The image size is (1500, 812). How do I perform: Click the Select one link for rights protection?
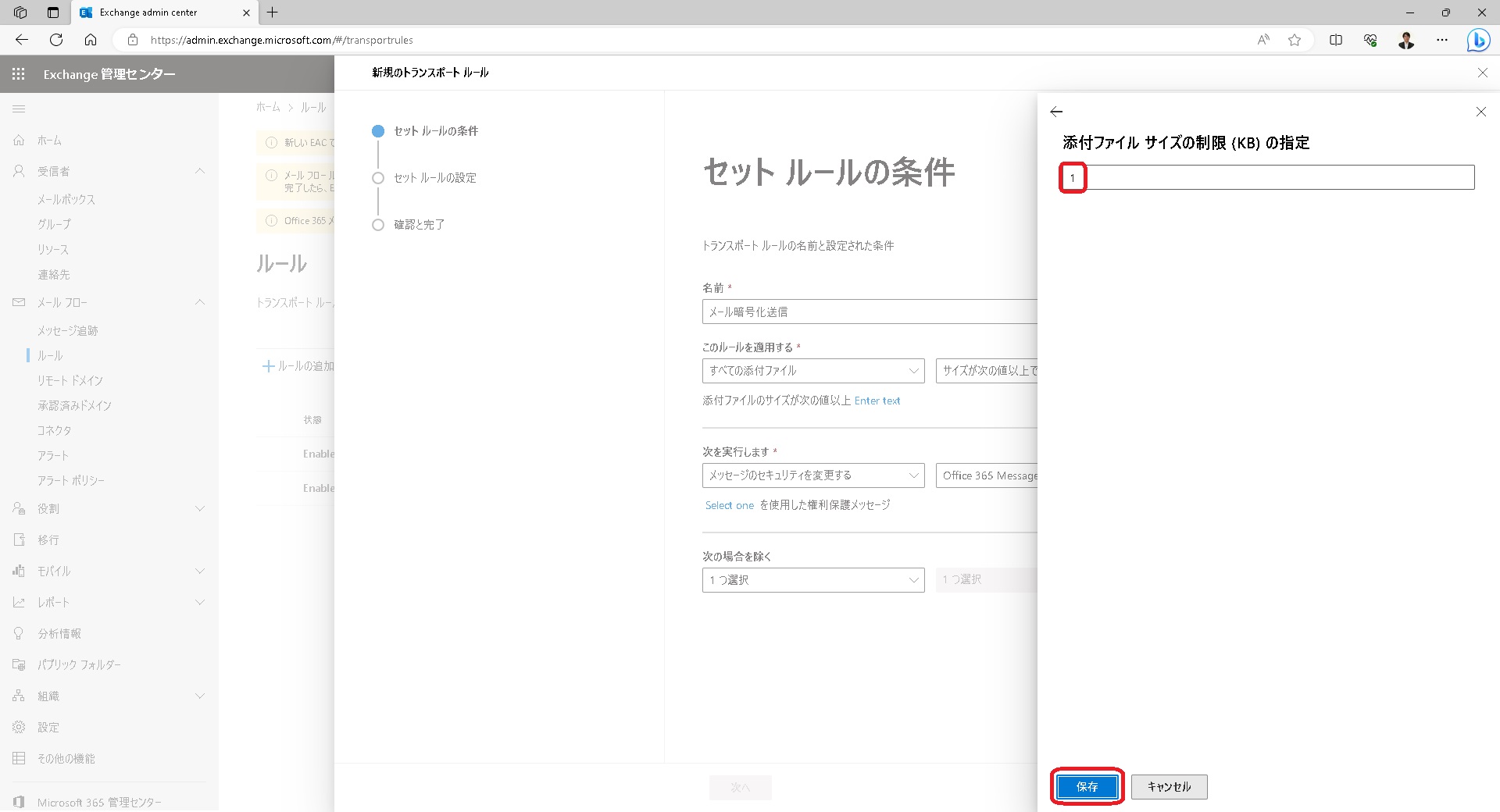click(729, 505)
